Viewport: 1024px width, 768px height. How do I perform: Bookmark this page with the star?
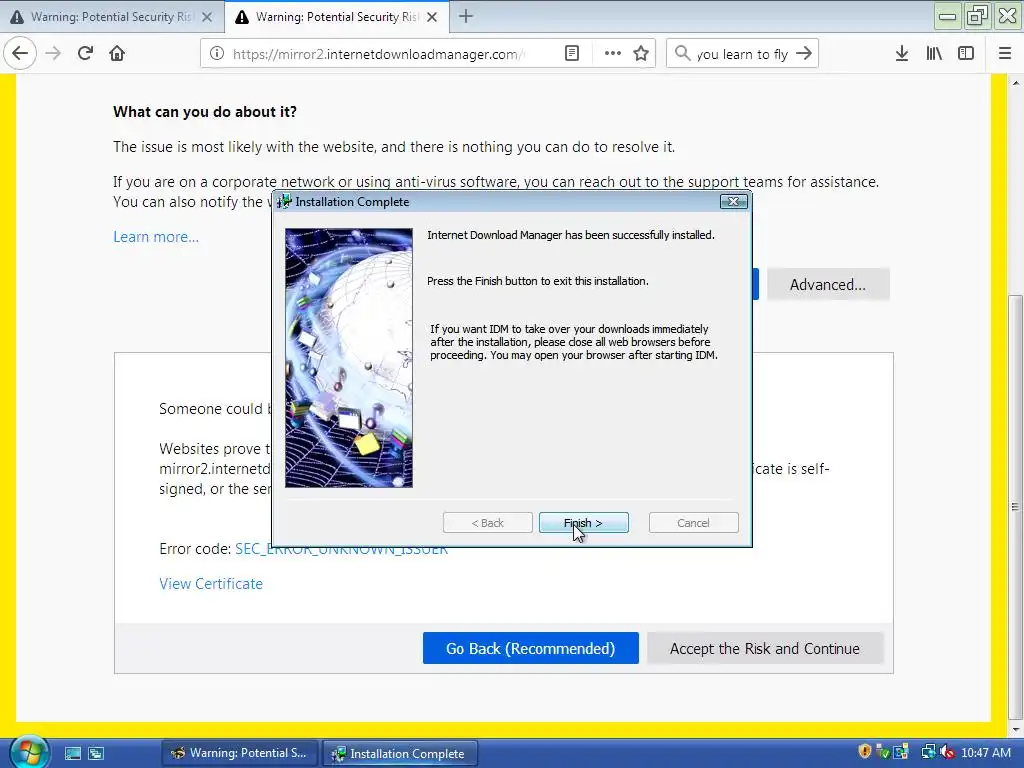[641, 54]
